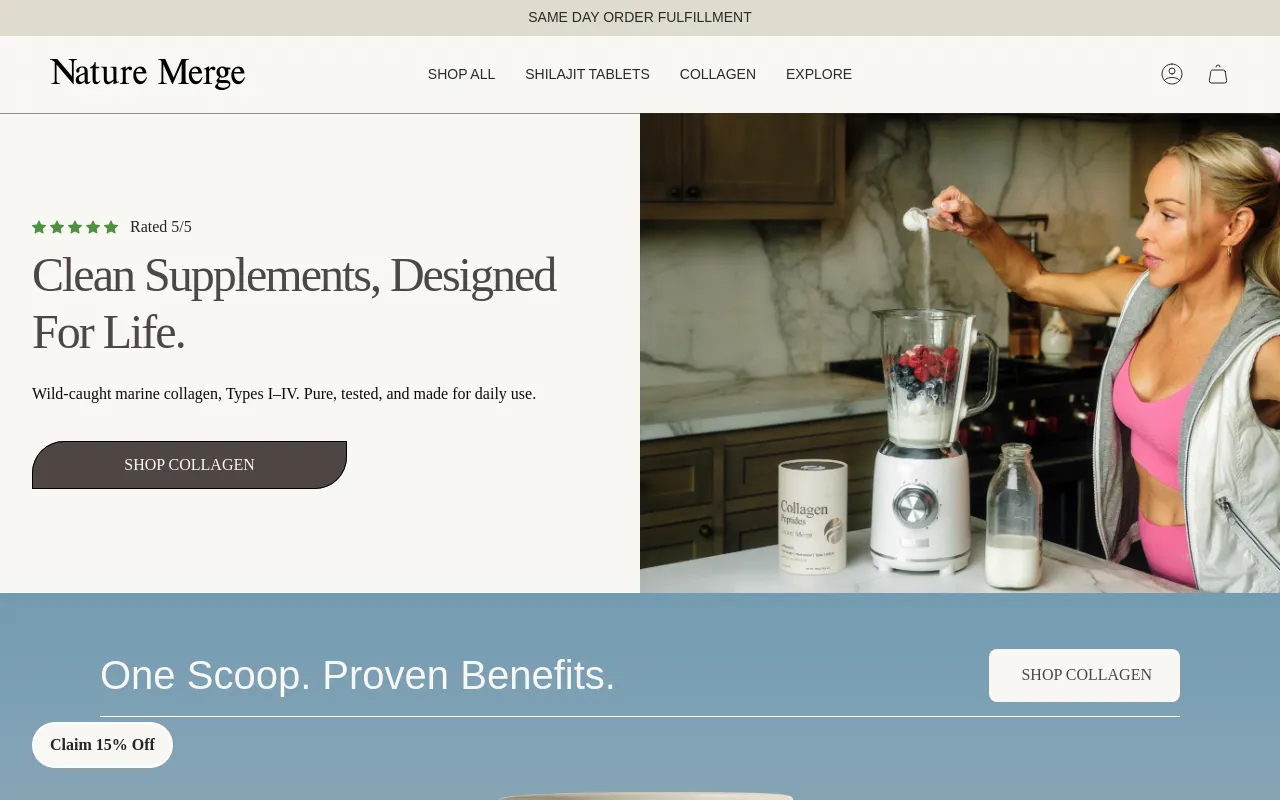This screenshot has width=1280, height=800.
Task: Click the wild-caught marine collagen description
Action: point(284,394)
